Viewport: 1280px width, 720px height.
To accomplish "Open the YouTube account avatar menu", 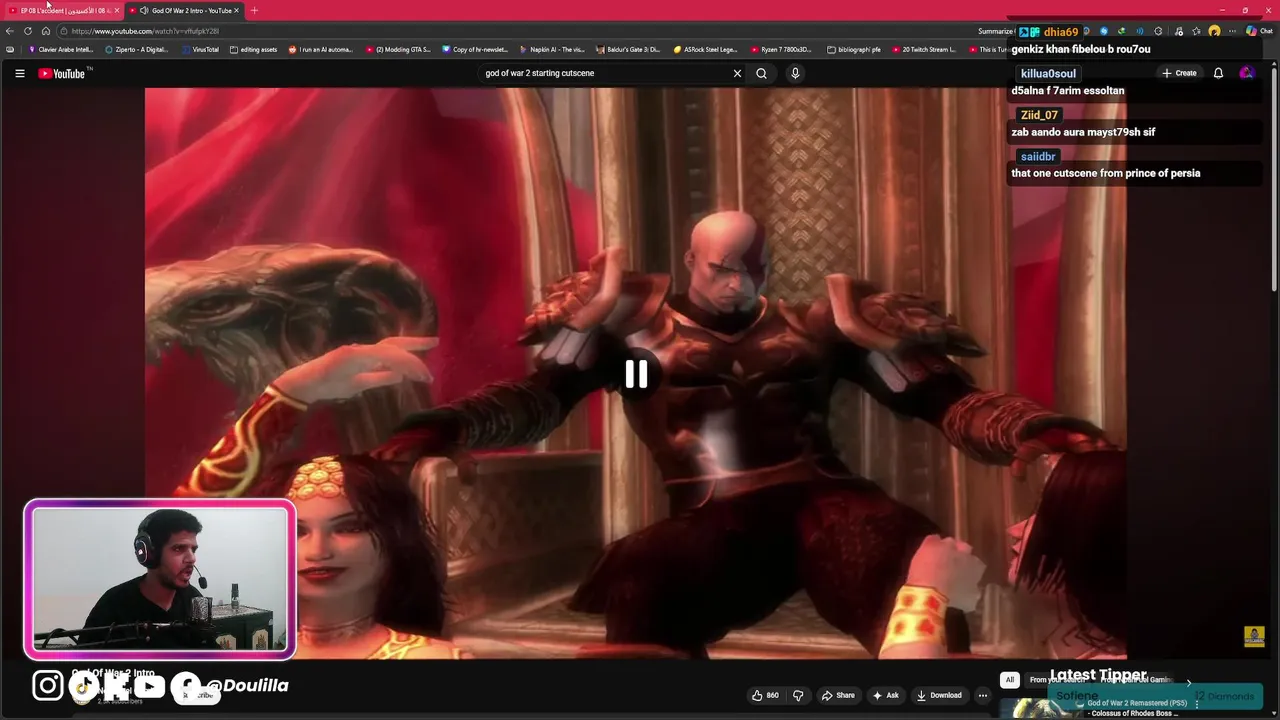I will 1246,73.
